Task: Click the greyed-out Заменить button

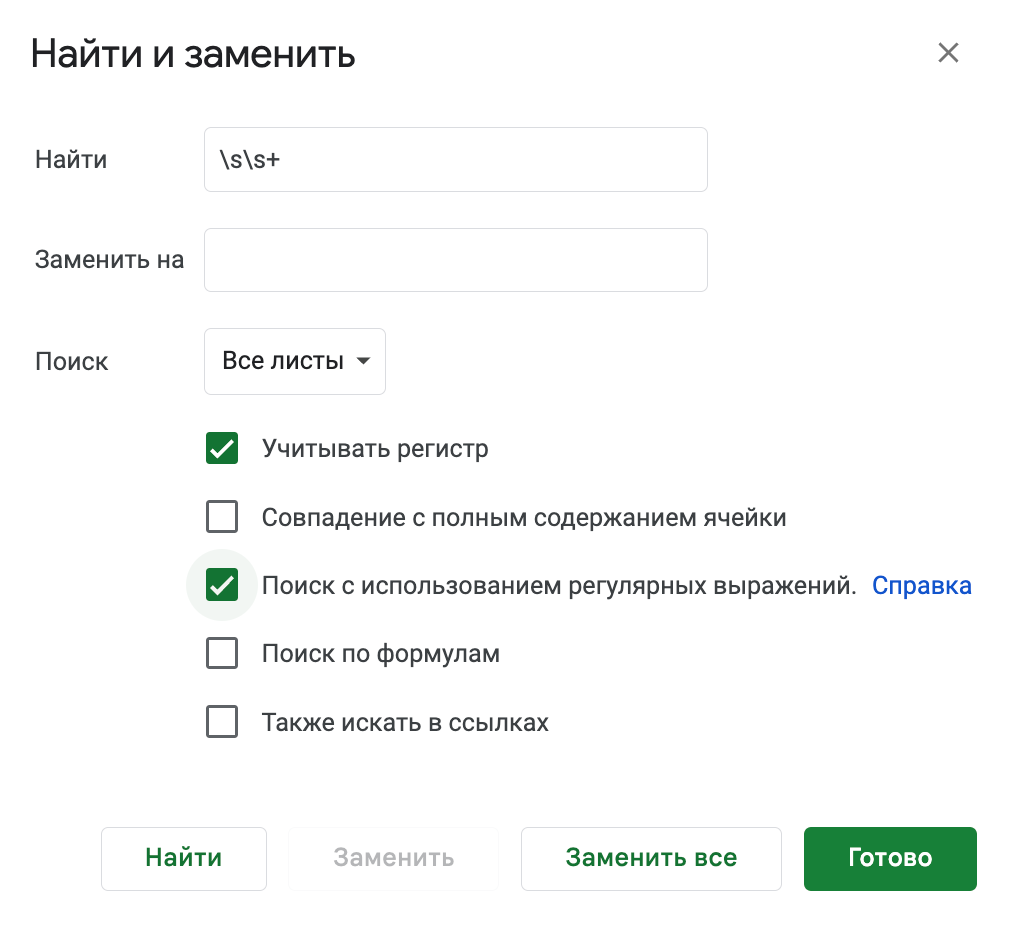Action: 394,858
